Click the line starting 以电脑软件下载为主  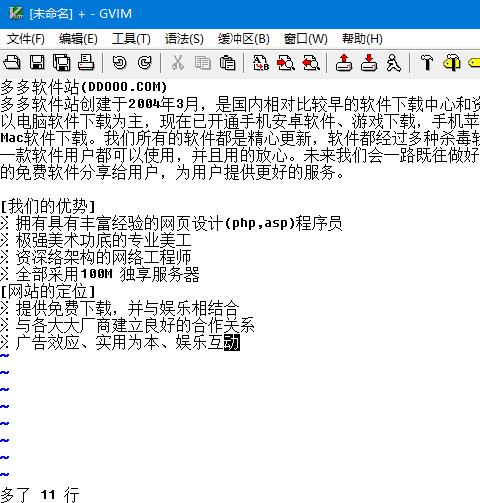coord(240,121)
